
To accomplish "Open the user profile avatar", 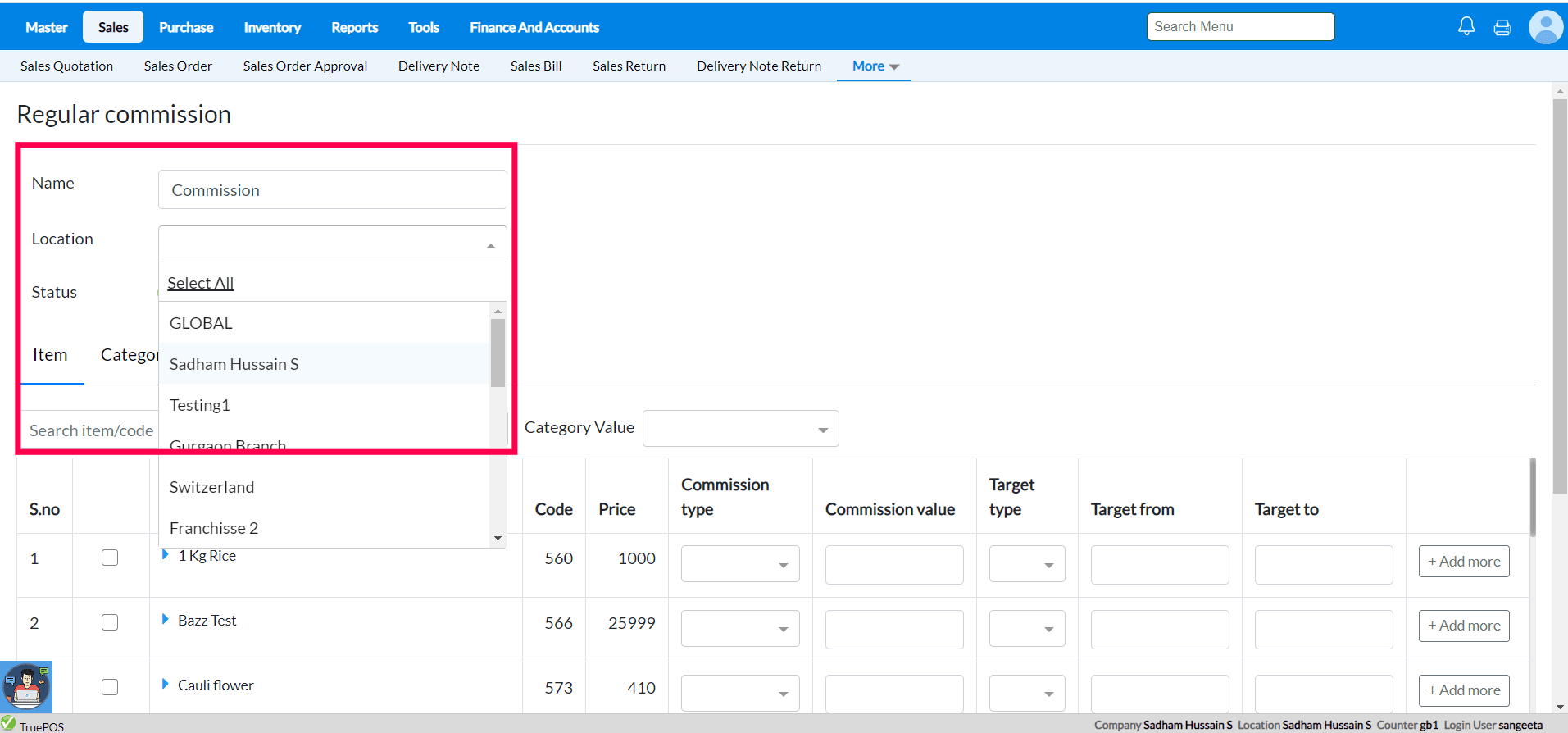I will [1545, 27].
